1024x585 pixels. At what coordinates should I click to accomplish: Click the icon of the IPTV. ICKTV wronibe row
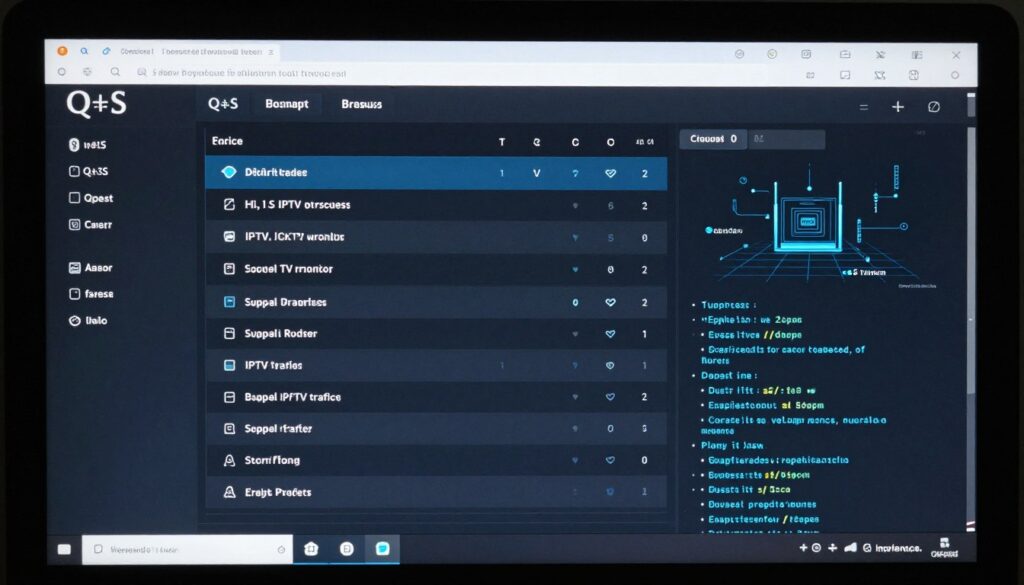click(x=229, y=237)
